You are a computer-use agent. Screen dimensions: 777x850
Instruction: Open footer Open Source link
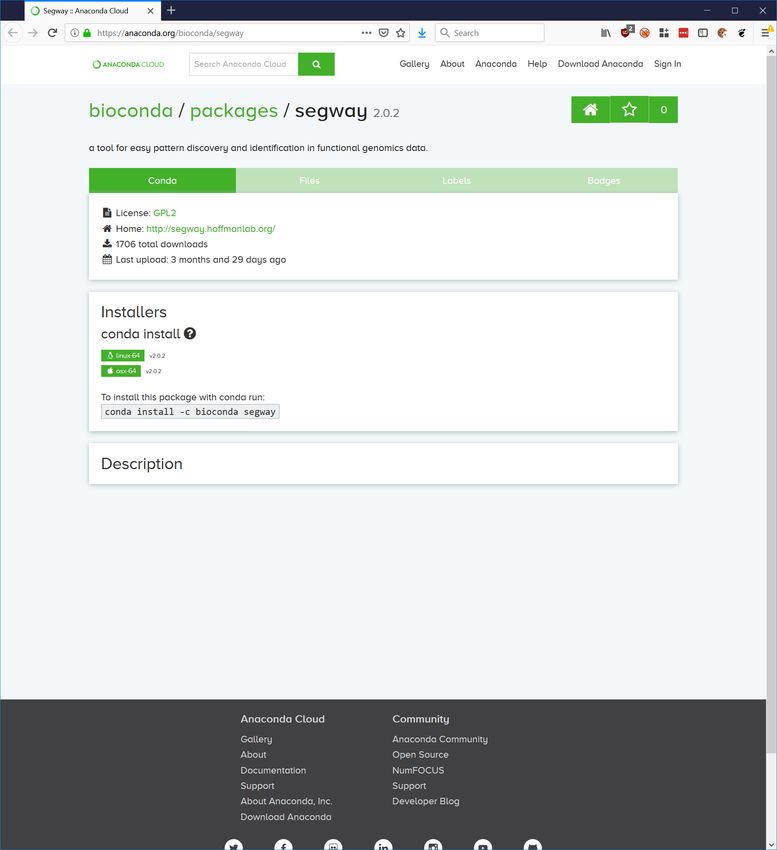tap(420, 755)
